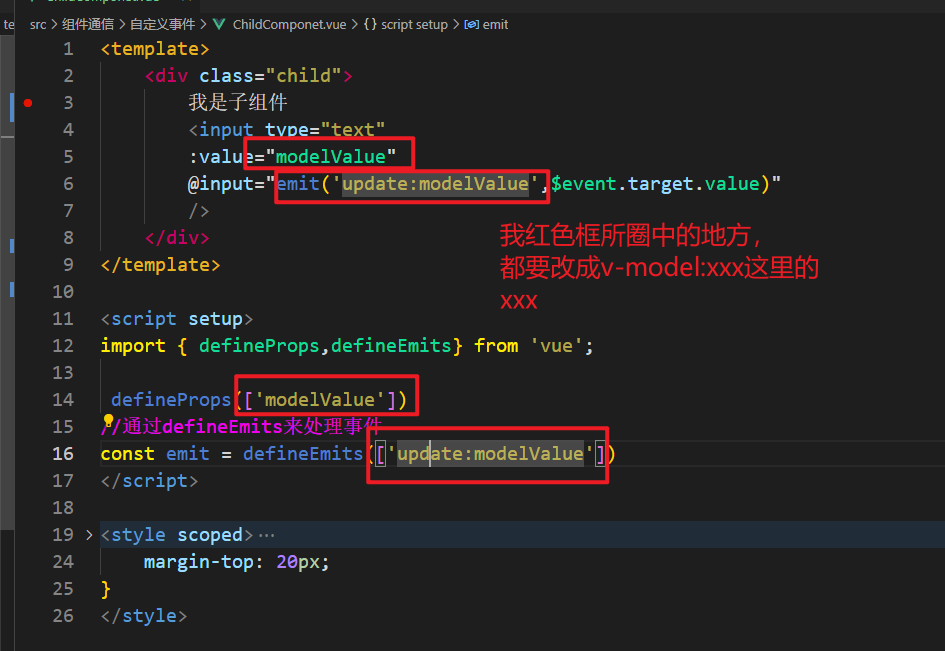Click the closing </div> tag
This screenshot has width=945, height=651.
click(177, 237)
